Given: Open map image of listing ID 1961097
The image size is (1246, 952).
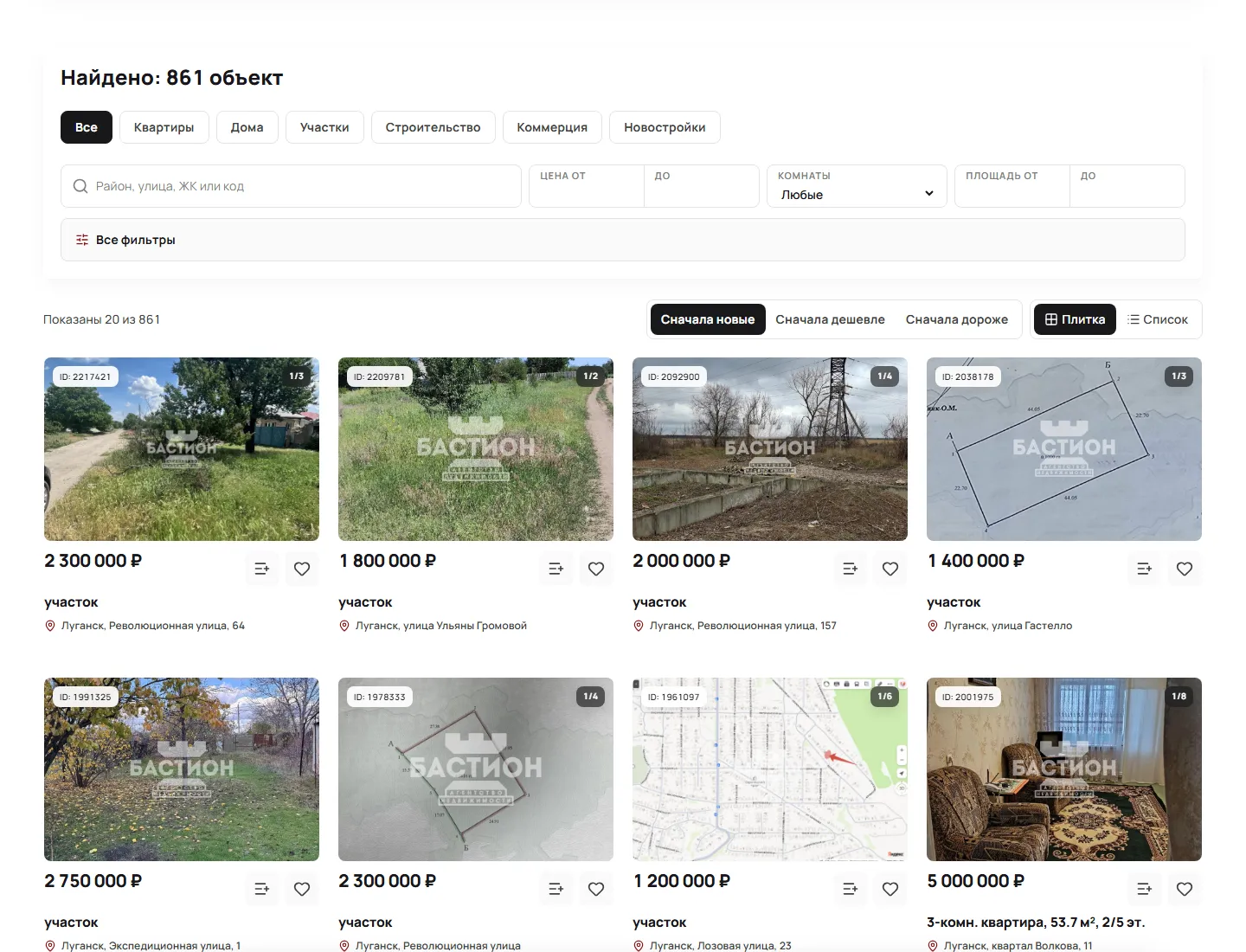Looking at the screenshot, I should click(770, 769).
